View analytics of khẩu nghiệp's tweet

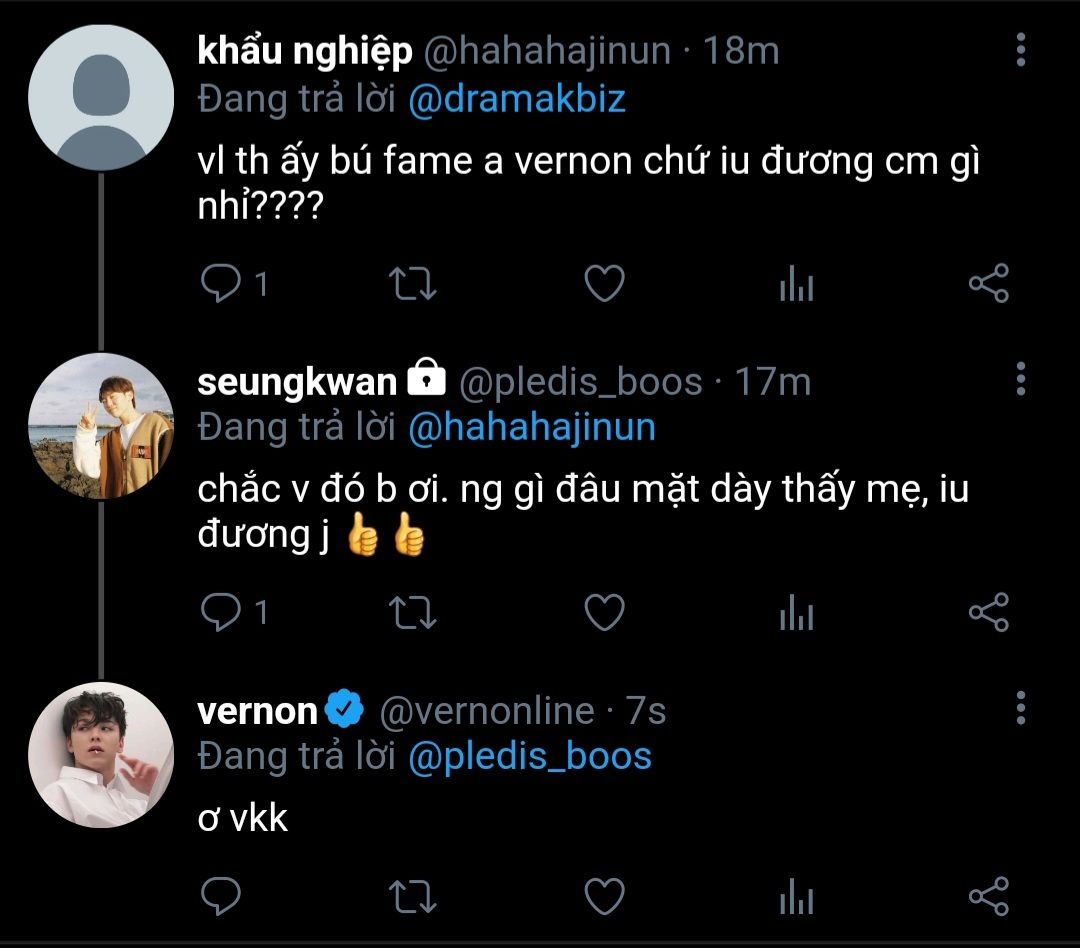pyautogui.click(x=796, y=286)
